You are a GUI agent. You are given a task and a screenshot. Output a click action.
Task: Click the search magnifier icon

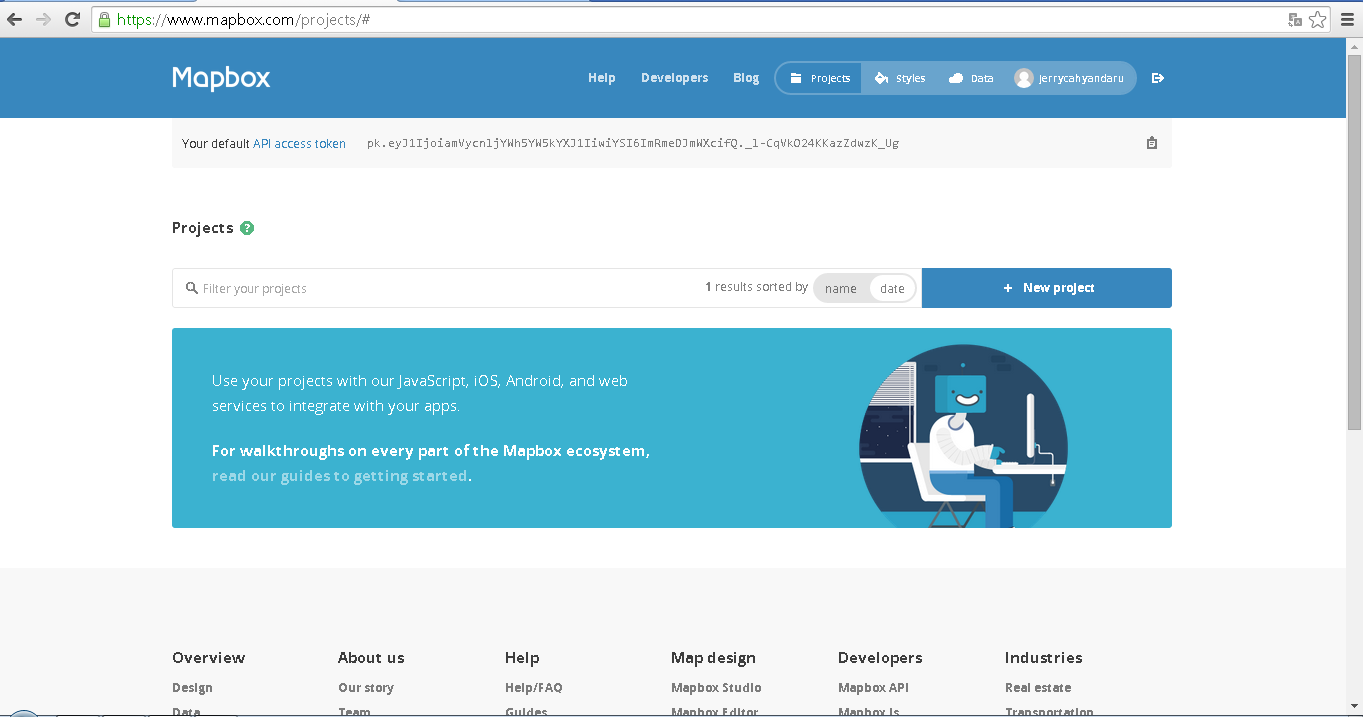[192, 288]
